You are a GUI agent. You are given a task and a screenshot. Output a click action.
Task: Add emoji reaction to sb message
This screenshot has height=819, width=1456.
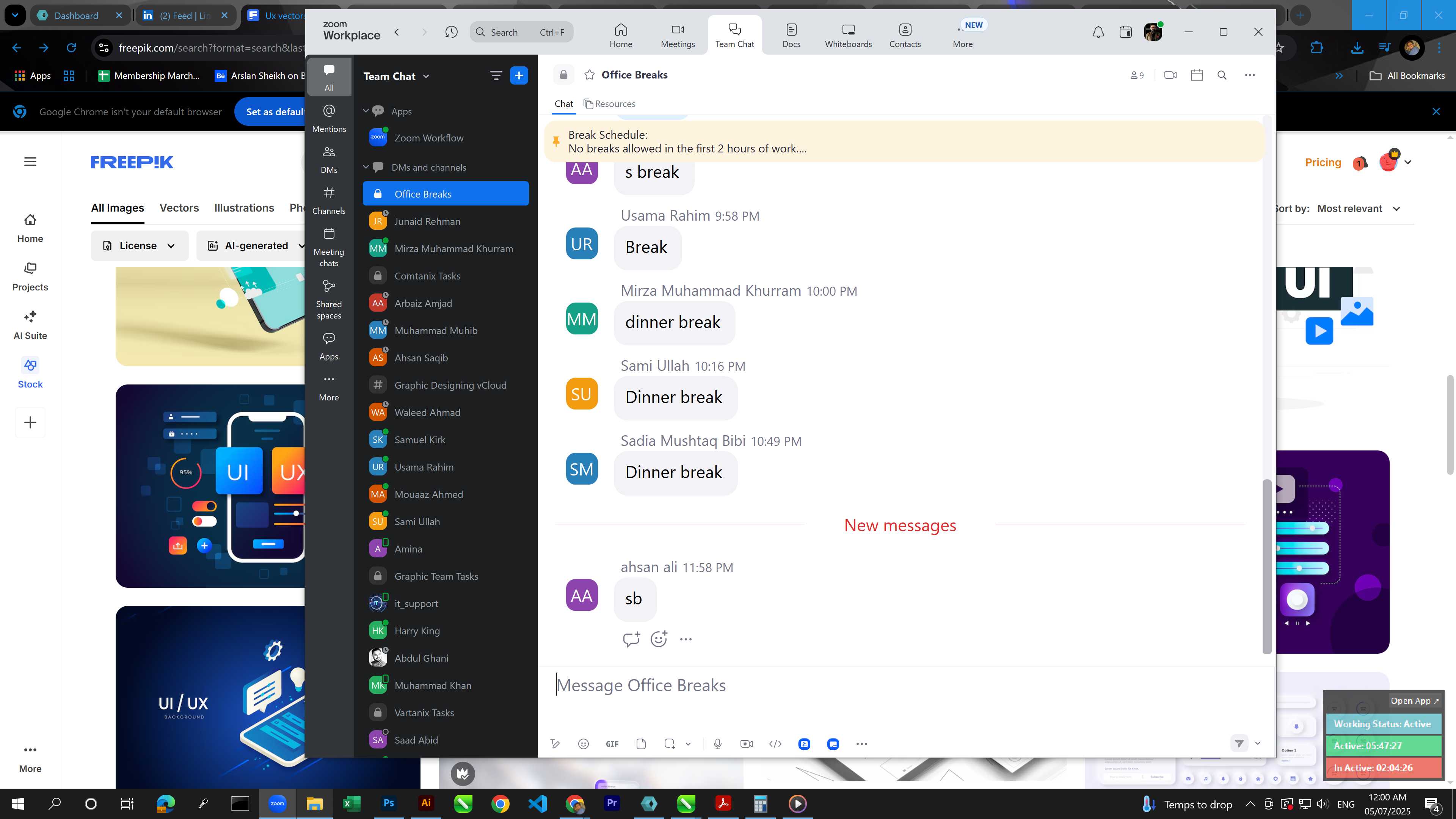tap(659, 639)
